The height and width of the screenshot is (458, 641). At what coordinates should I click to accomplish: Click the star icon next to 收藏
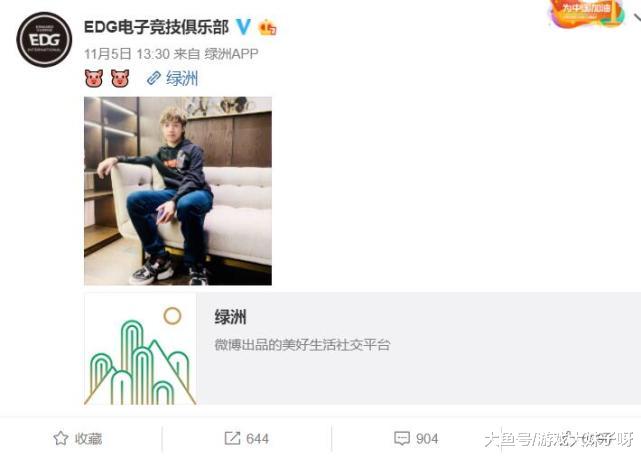(61, 438)
